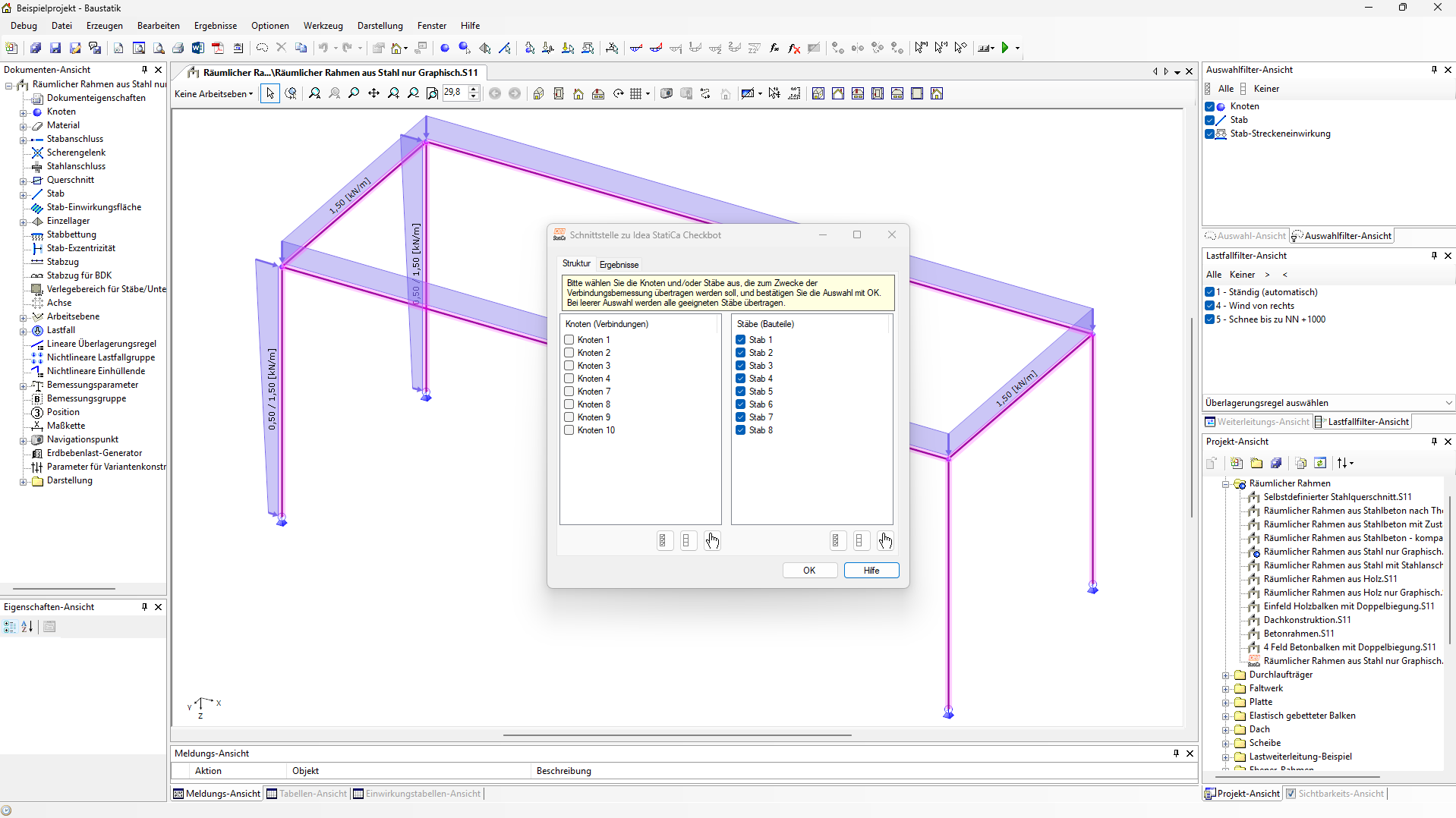Click OK in the Checkbot dialog
The width and height of the screenshot is (1456, 818).
click(x=809, y=571)
